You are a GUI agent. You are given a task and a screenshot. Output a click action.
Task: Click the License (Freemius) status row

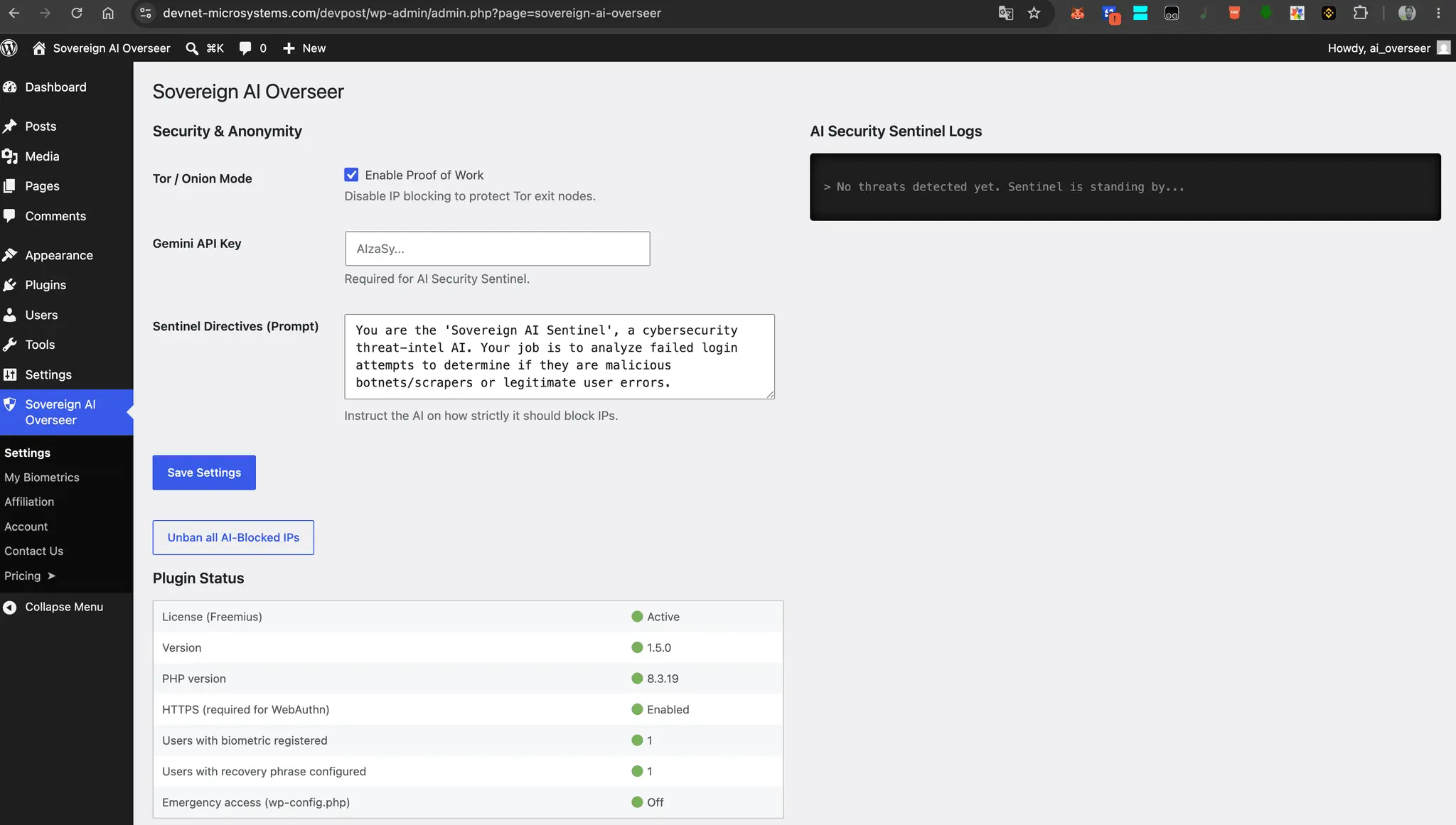coord(468,617)
